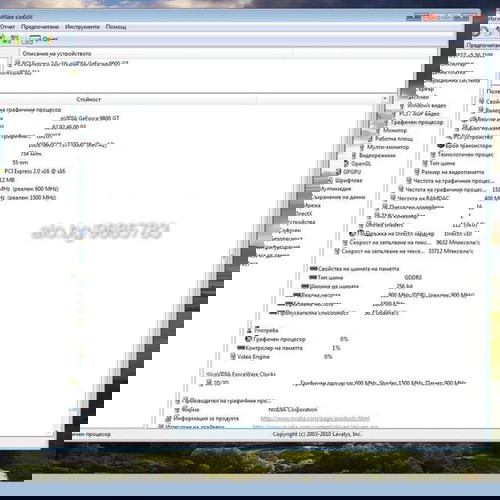Click the Video Engine usage row icon
This screenshot has height=500, width=500.
pyautogui.click(x=233, y=357)
